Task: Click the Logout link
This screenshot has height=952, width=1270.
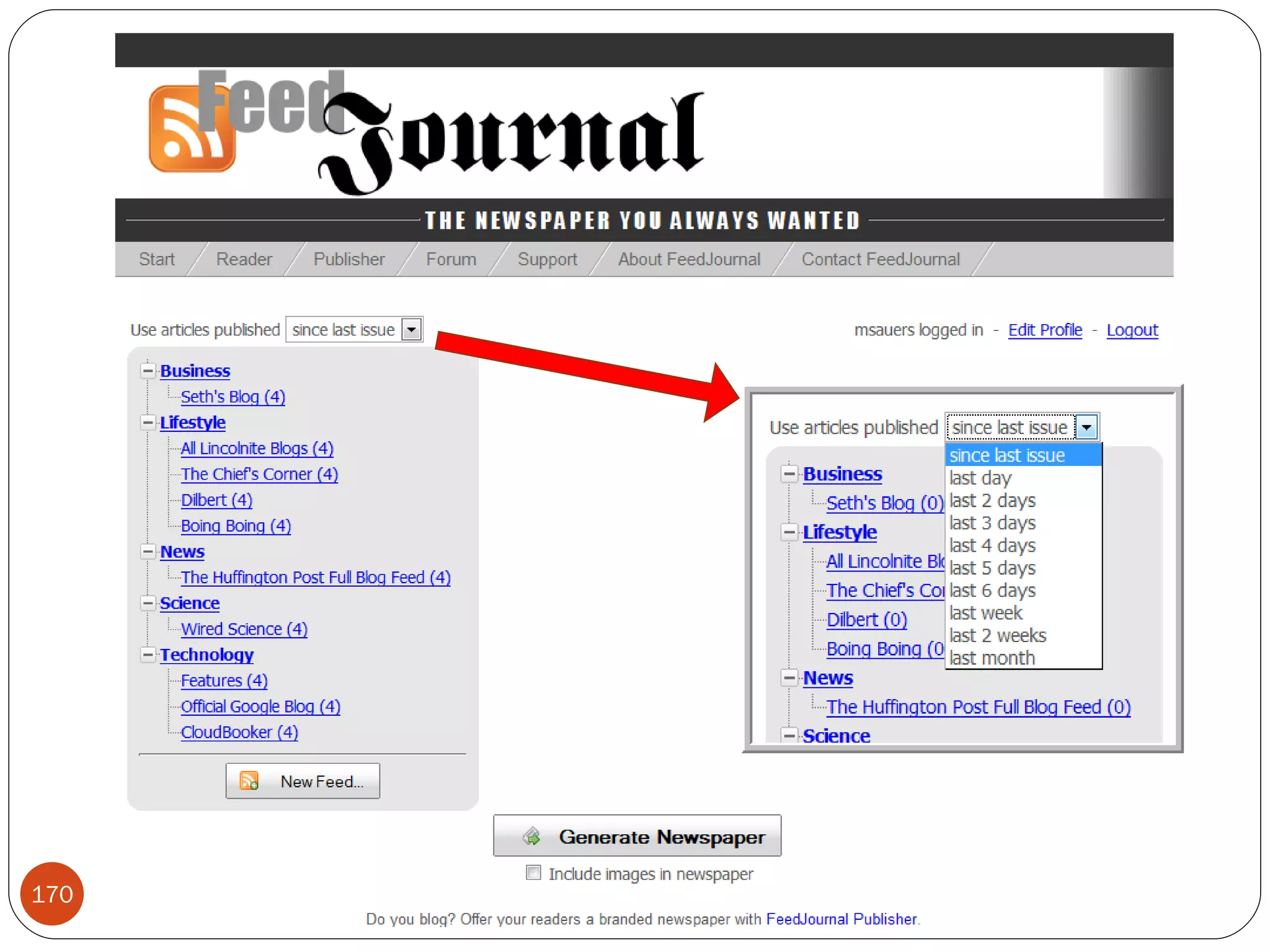Action: click(x=1132, y=330)
